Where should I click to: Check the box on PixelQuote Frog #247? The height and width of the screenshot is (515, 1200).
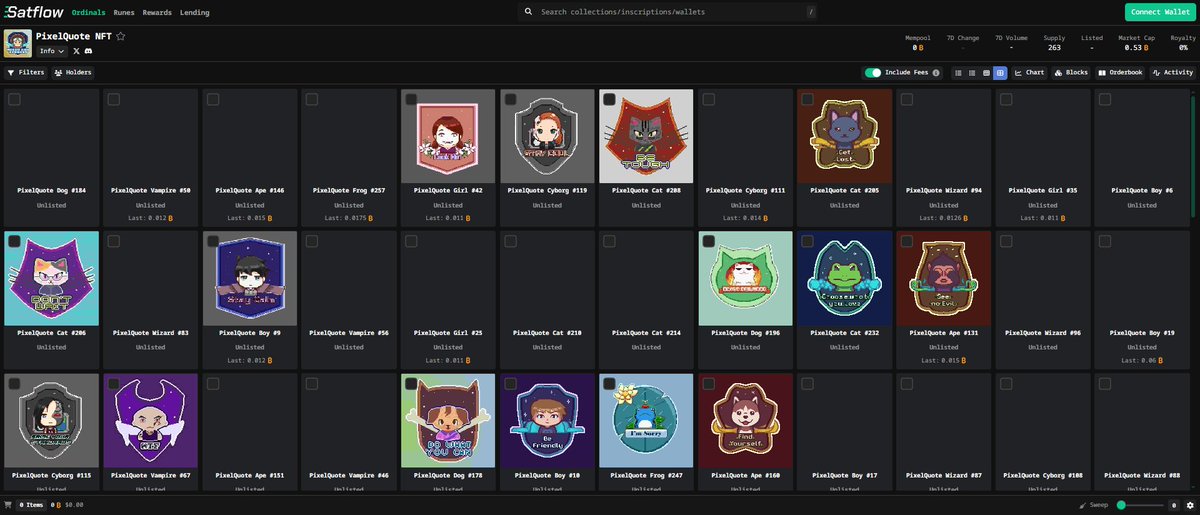point(609,383)
